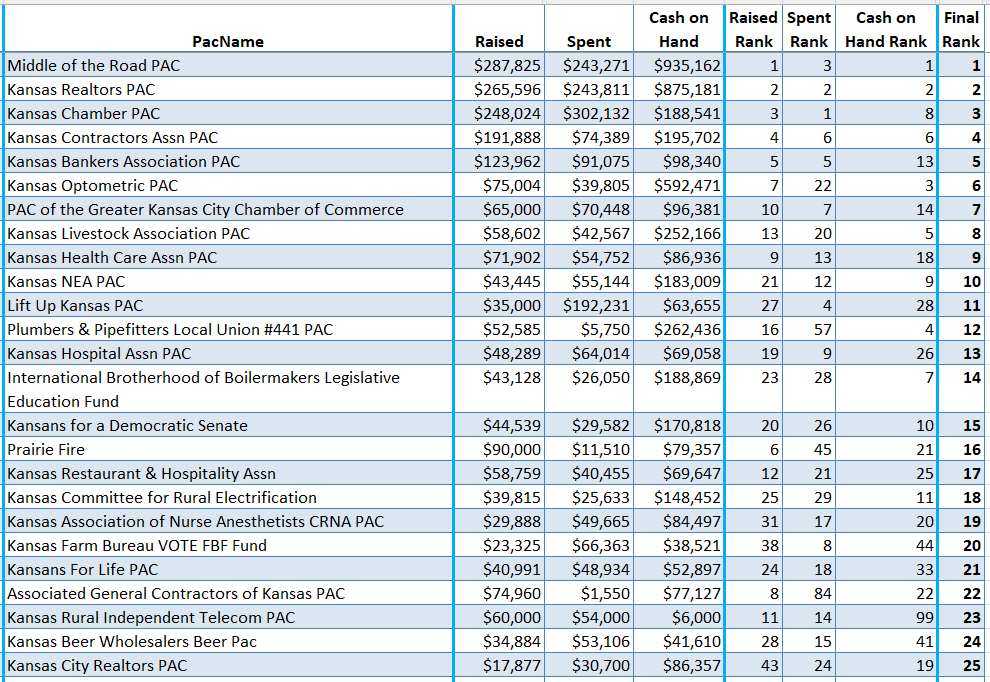Click the Kansans For Life PAC cell
Viewport: 990px width, 682px height.
228,569
